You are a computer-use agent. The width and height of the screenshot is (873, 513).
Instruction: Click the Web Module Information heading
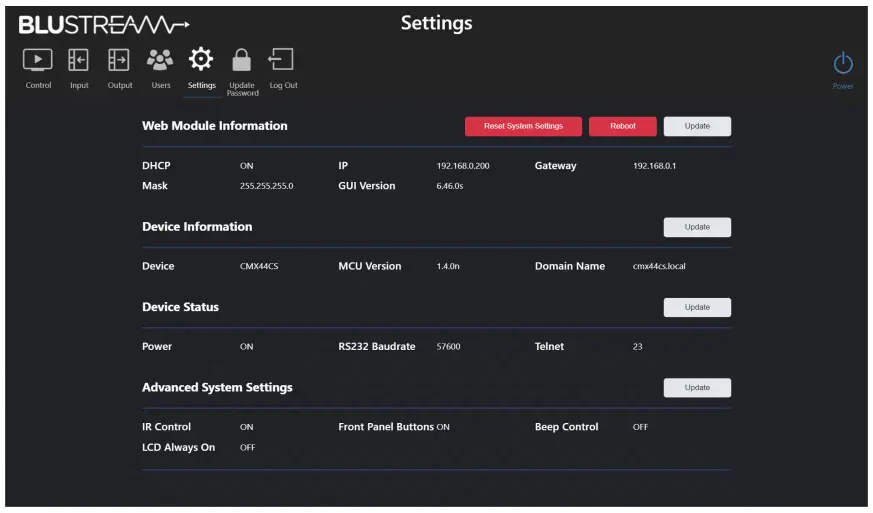click(x=214, y=126)
